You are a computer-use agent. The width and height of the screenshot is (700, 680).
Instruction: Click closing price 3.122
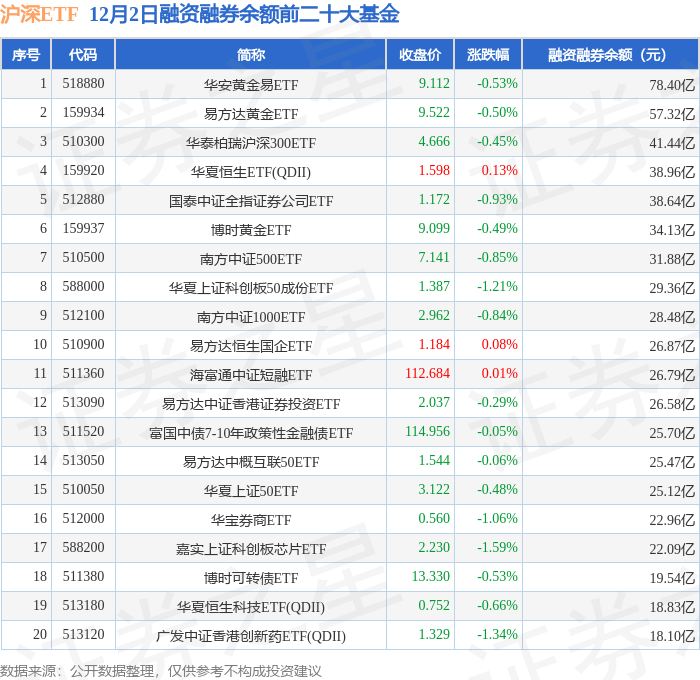(433, 490)
